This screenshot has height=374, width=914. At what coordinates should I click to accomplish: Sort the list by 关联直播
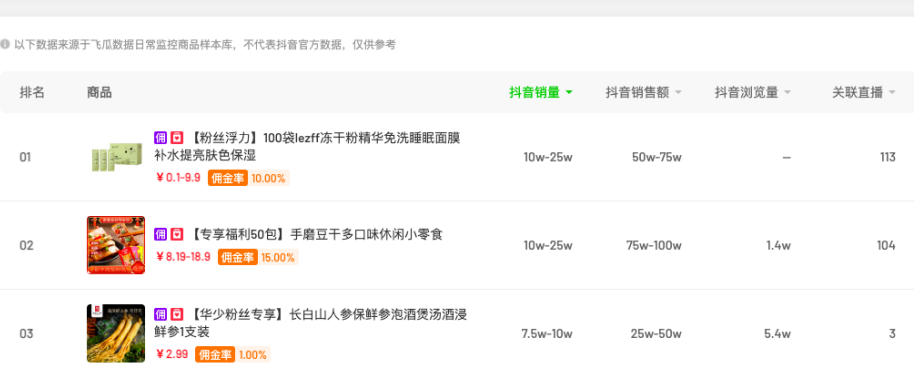coord(864,92)
